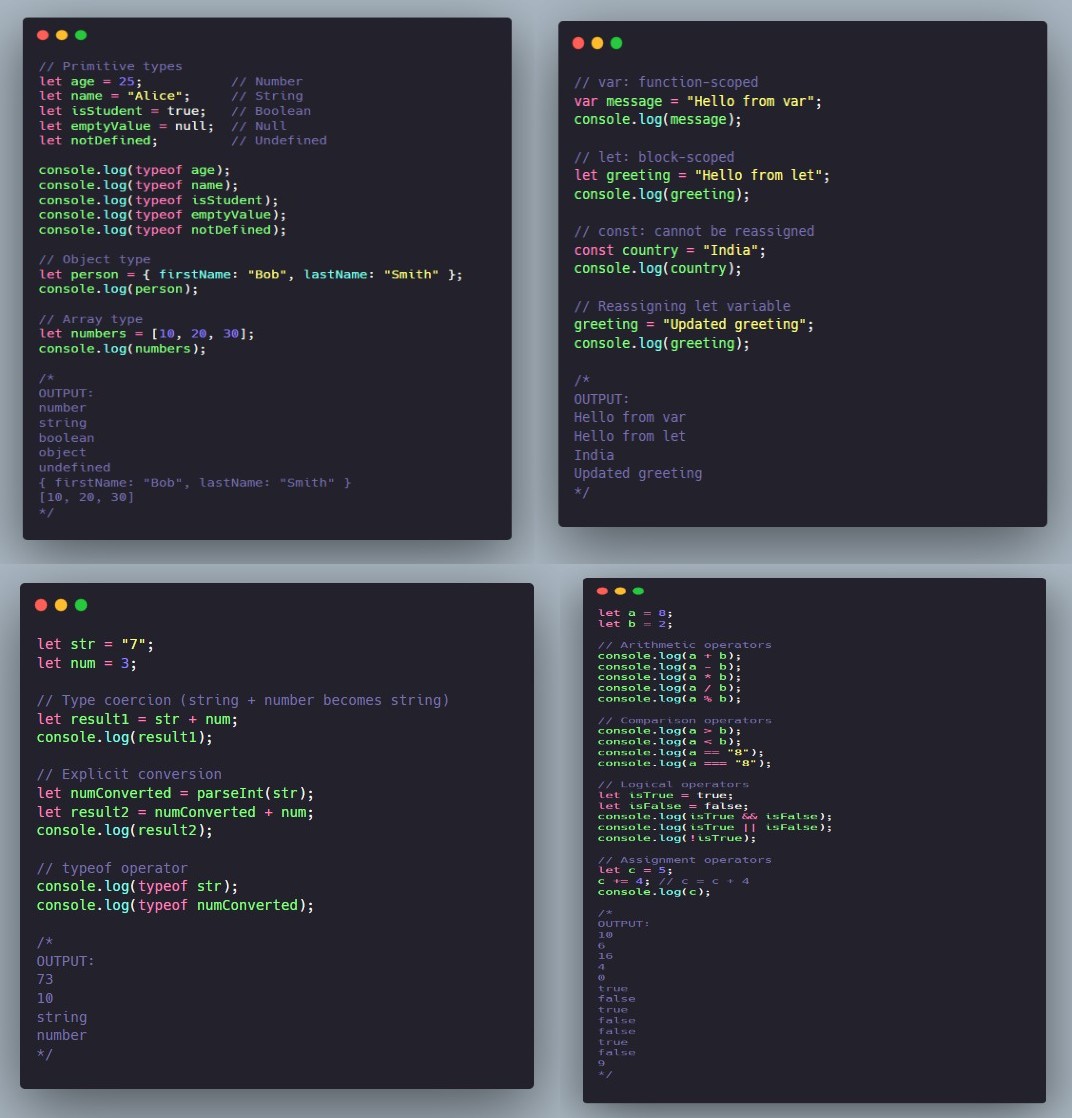Click the line 'let name = "Alice";'
The width and height of the screenshot is (1072, 1118).
point(114,96)
